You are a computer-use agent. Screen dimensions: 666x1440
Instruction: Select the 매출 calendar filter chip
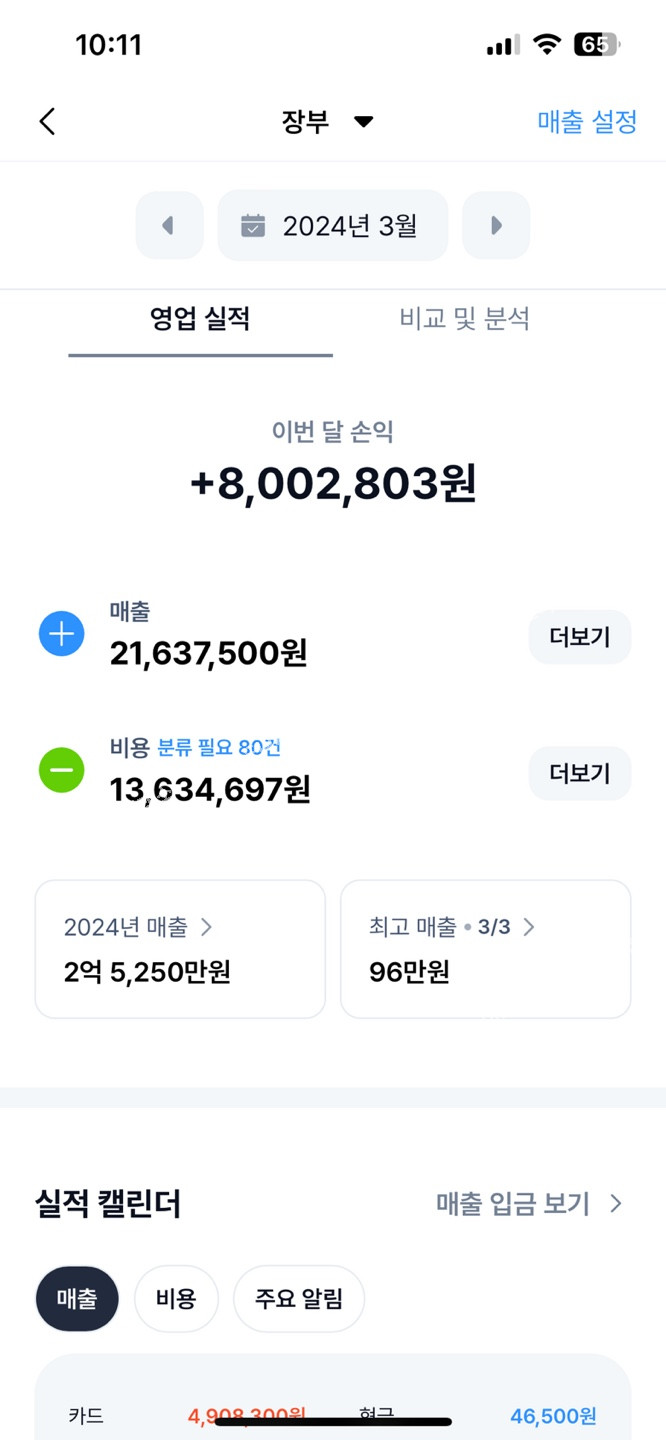[x=77, y=1299]
